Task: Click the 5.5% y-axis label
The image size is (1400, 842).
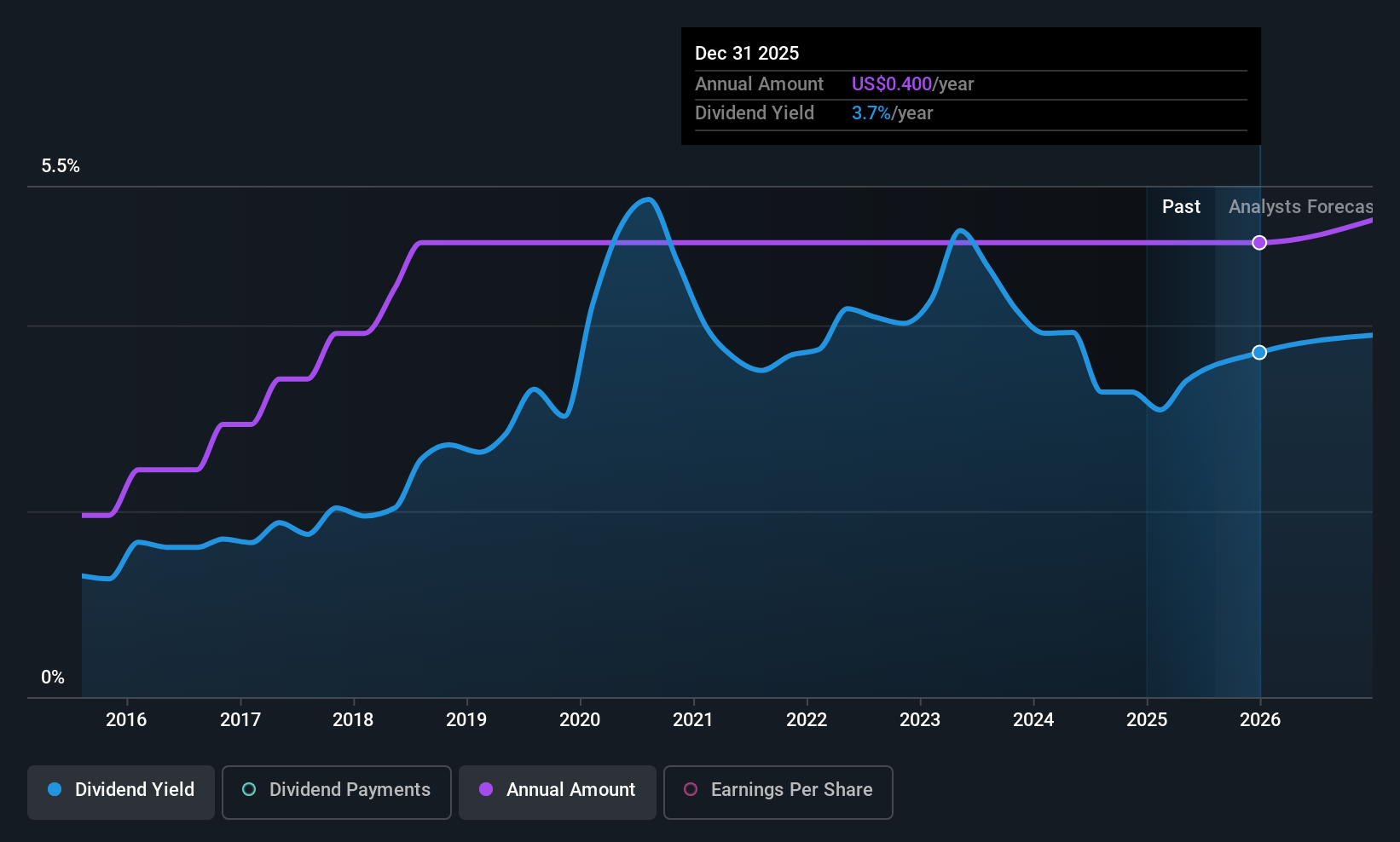Action: click(x=61, y=166)
